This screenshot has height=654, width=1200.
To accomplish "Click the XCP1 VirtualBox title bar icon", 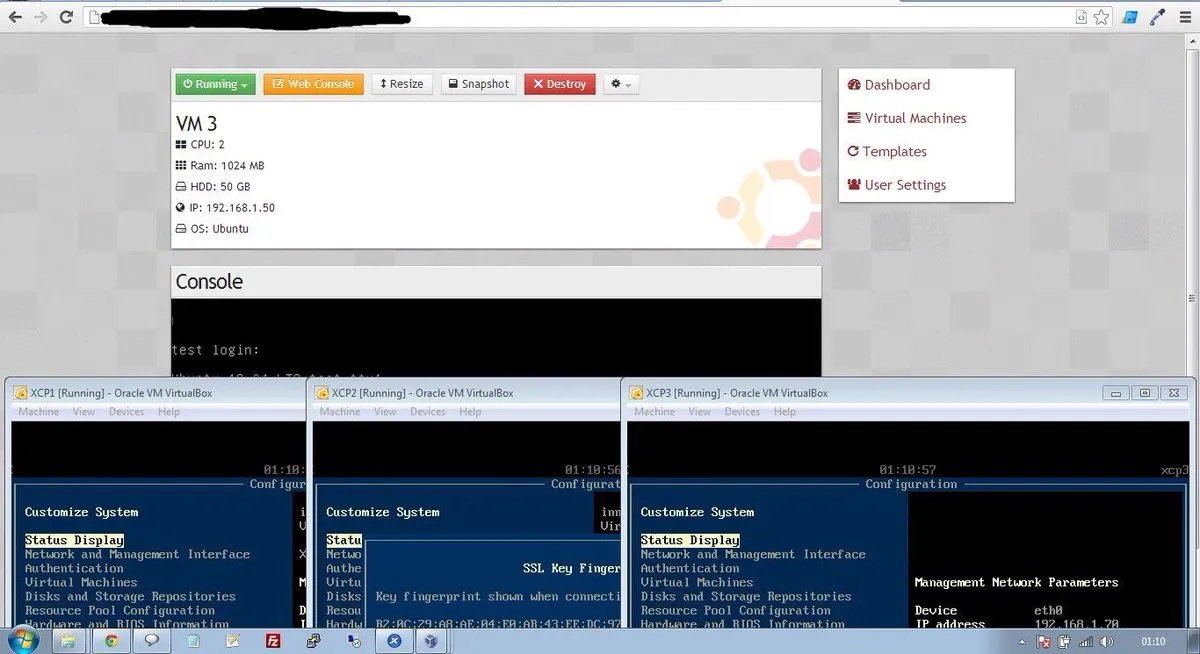I will click(x=21, y=393).
